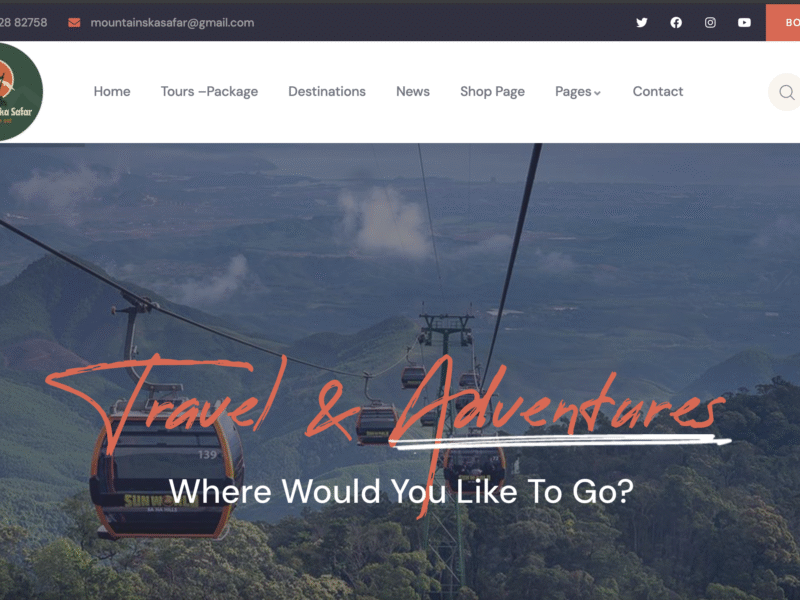Image resolution: width=800 pixels, height=600 pixels.
Task: Click the Where Would You Like To Go? text
Action: pos(401,491)
